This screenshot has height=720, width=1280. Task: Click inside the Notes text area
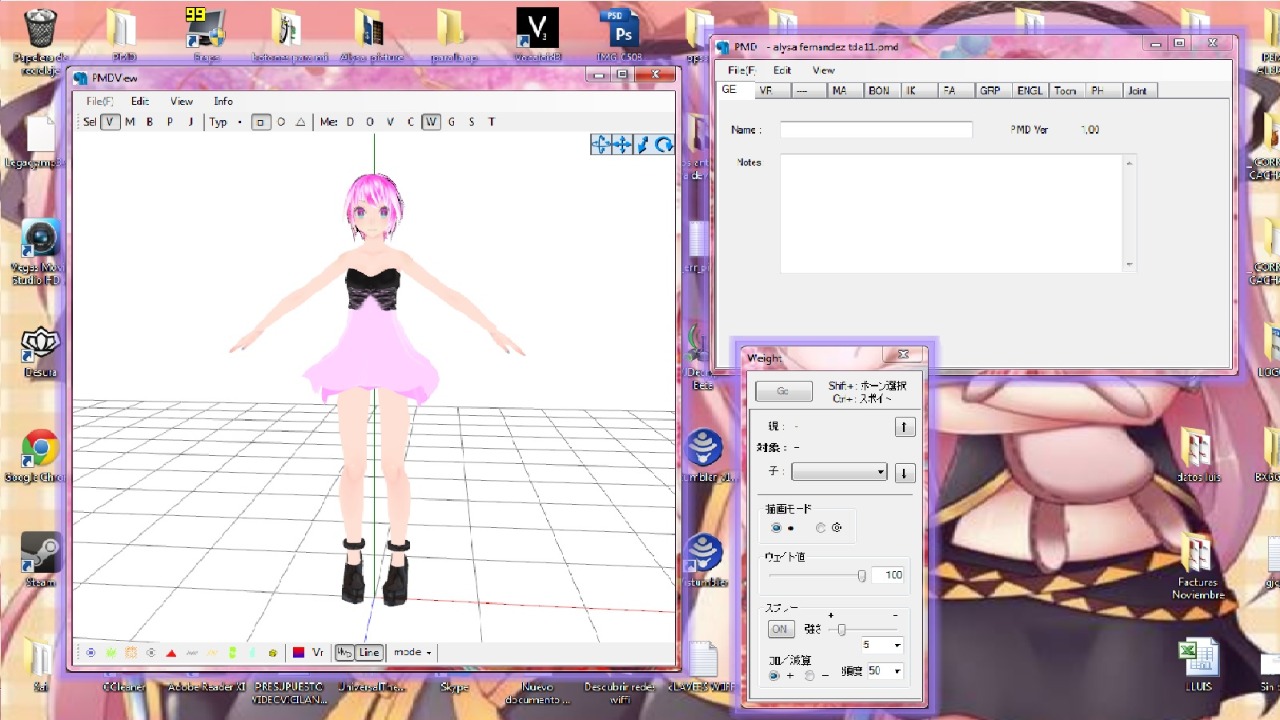[952, 213]
